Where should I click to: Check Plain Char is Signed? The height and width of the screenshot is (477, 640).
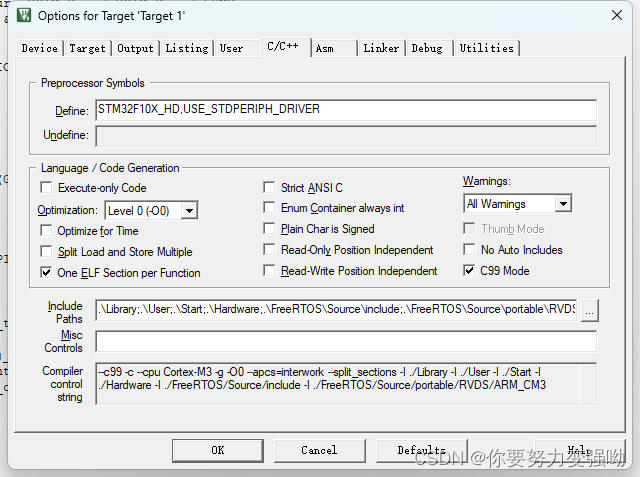(x=269, y=229)
